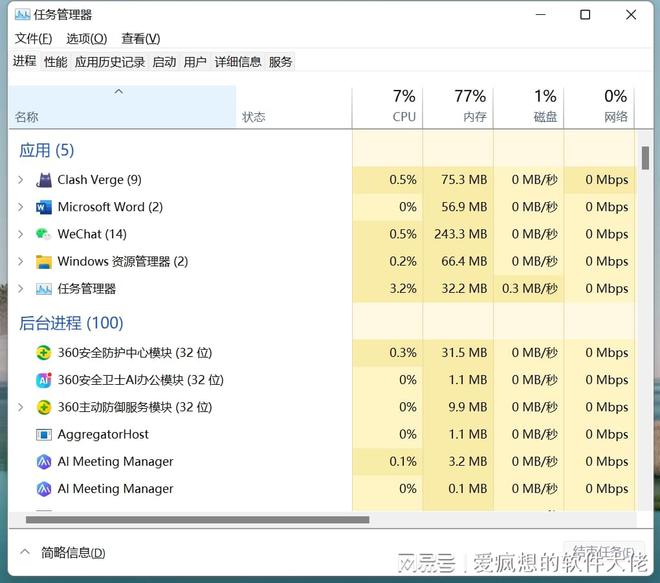
Task: Collapse to 简略信息 view chevron
Action: pyautogui.click(x=25, y=552)
